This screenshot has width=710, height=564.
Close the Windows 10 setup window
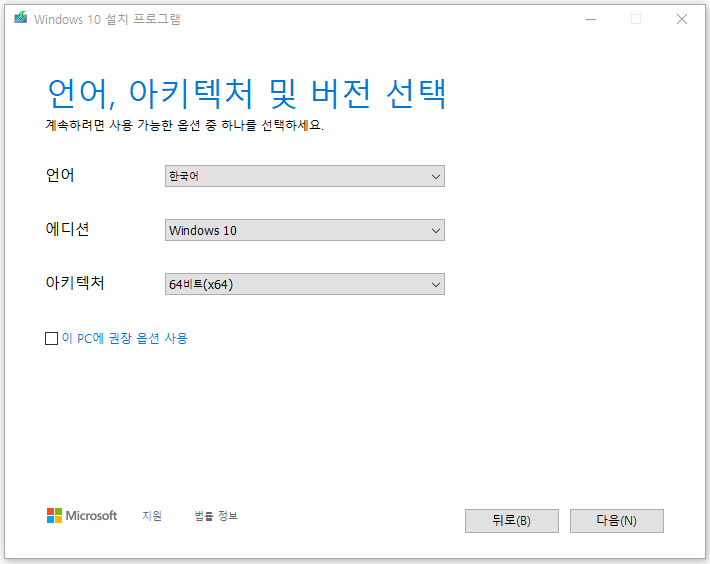click(682, 19)
